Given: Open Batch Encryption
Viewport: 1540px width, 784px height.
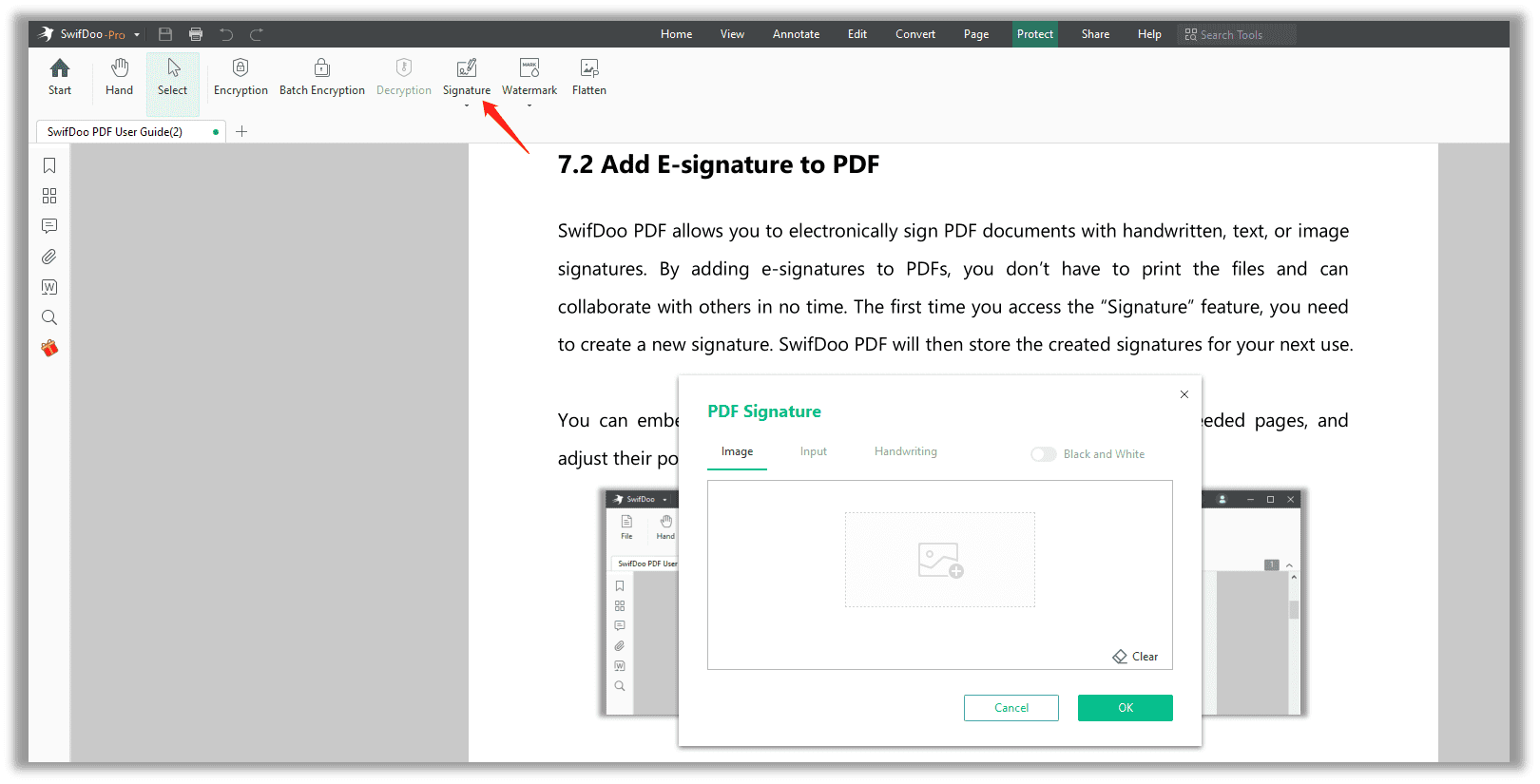Looking at the screenshot, I should click(x=322, y=77).
